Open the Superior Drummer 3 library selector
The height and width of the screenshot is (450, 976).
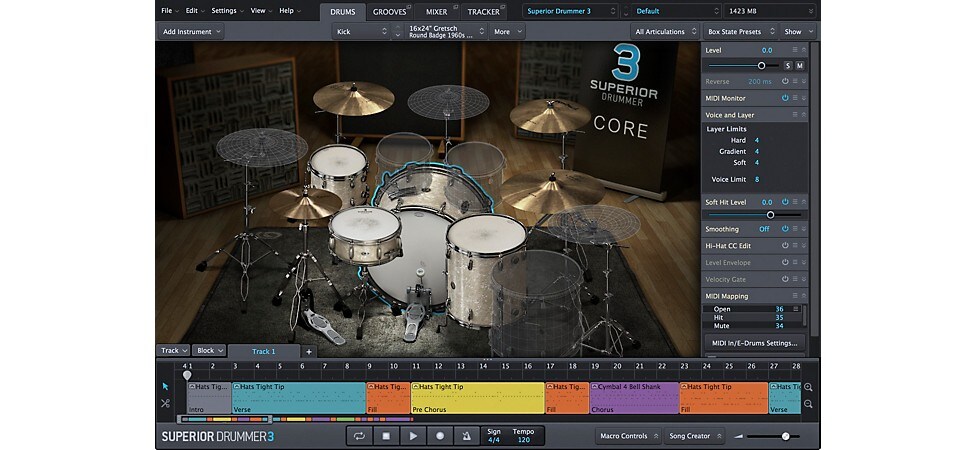click(571, 11)
